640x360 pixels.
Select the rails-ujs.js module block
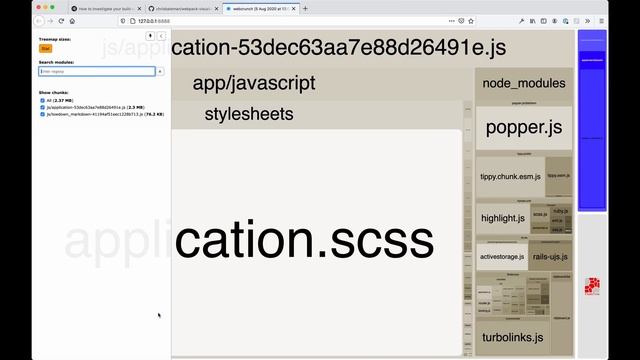coord(550,257)
